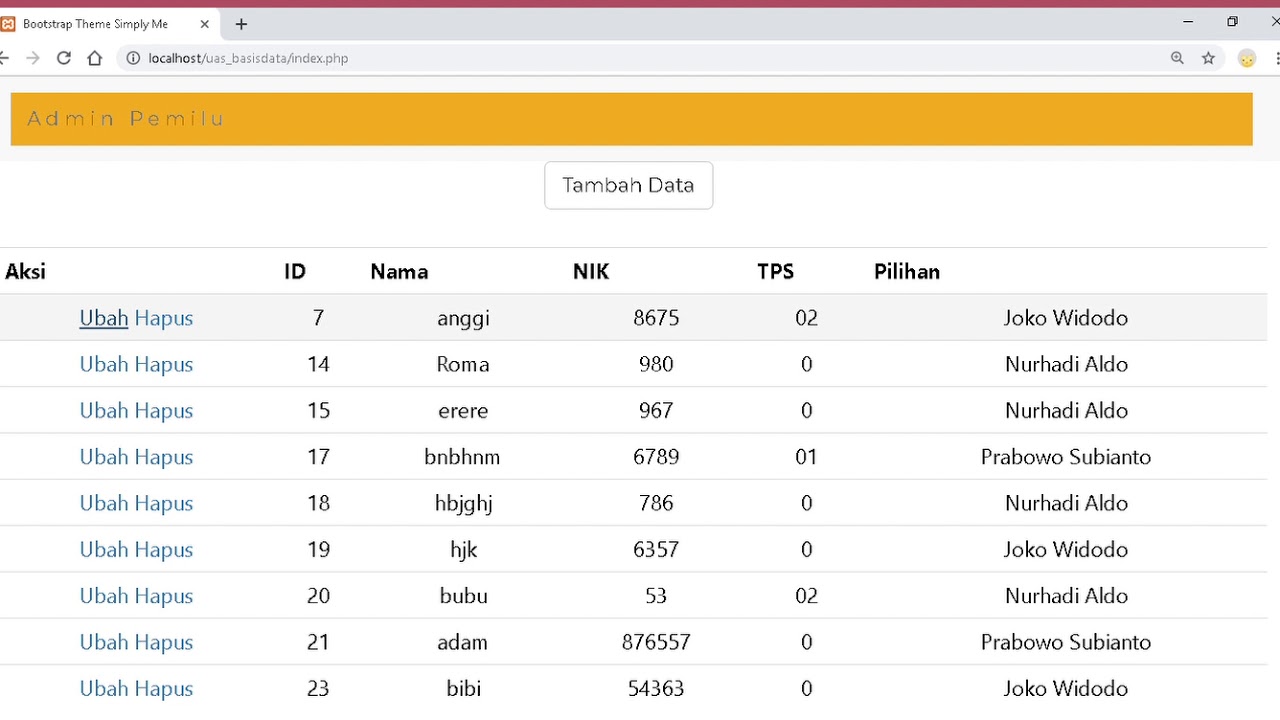Click Hapus link for bibi row
The width and height of the screenshot is (1280, 720).
[164, 688]
